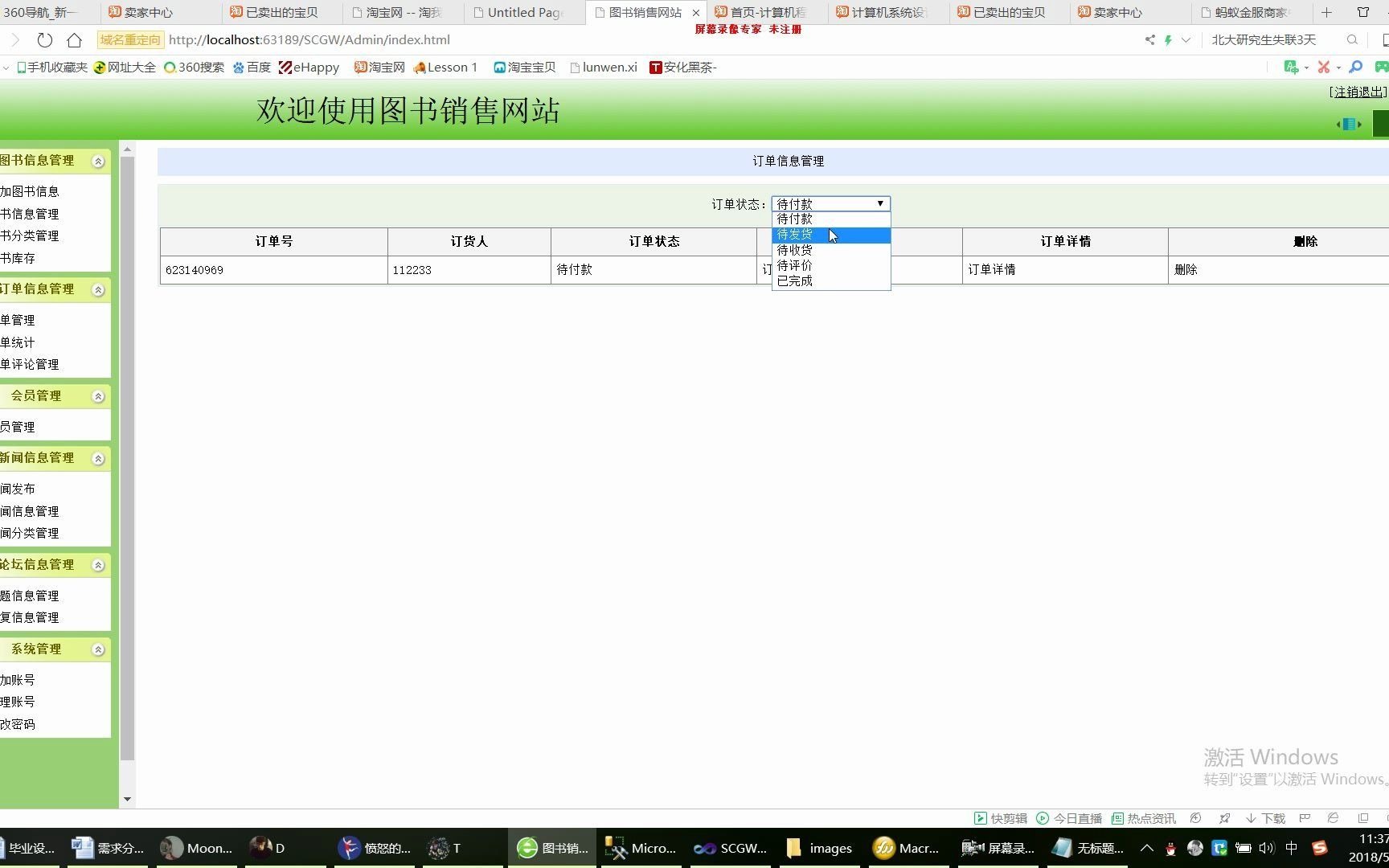
Task: Open 订单评论管理 in sidebar
Action: tap(30, 364)
